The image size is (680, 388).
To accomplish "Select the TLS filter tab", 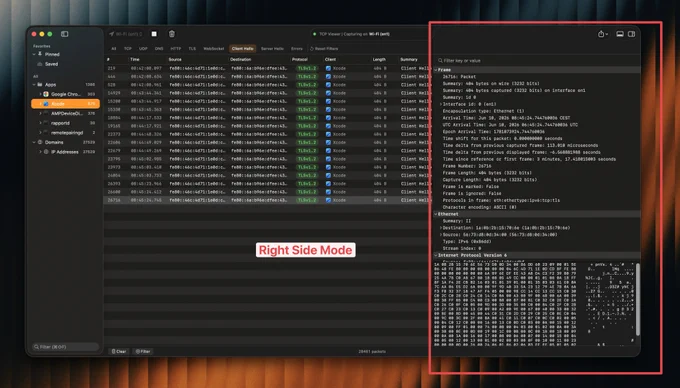I will [x=192, y=49].
